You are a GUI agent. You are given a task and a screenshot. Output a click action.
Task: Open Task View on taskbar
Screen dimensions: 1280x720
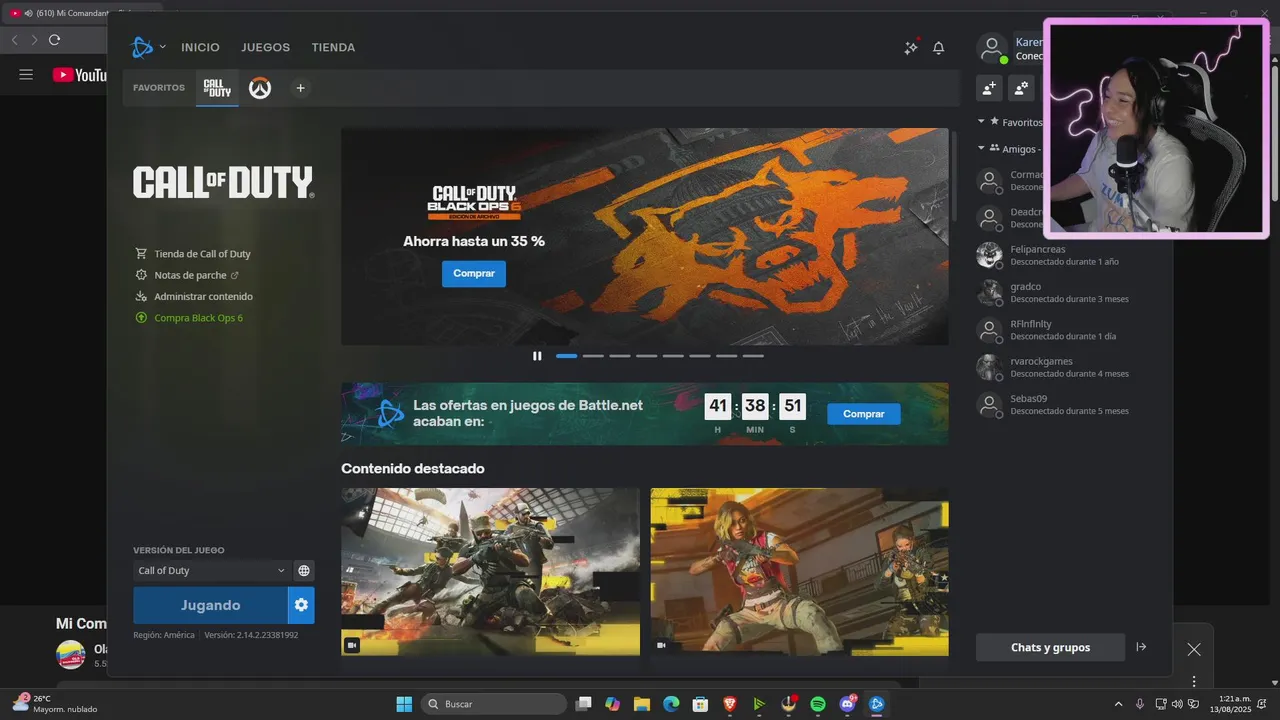(584, 704)
